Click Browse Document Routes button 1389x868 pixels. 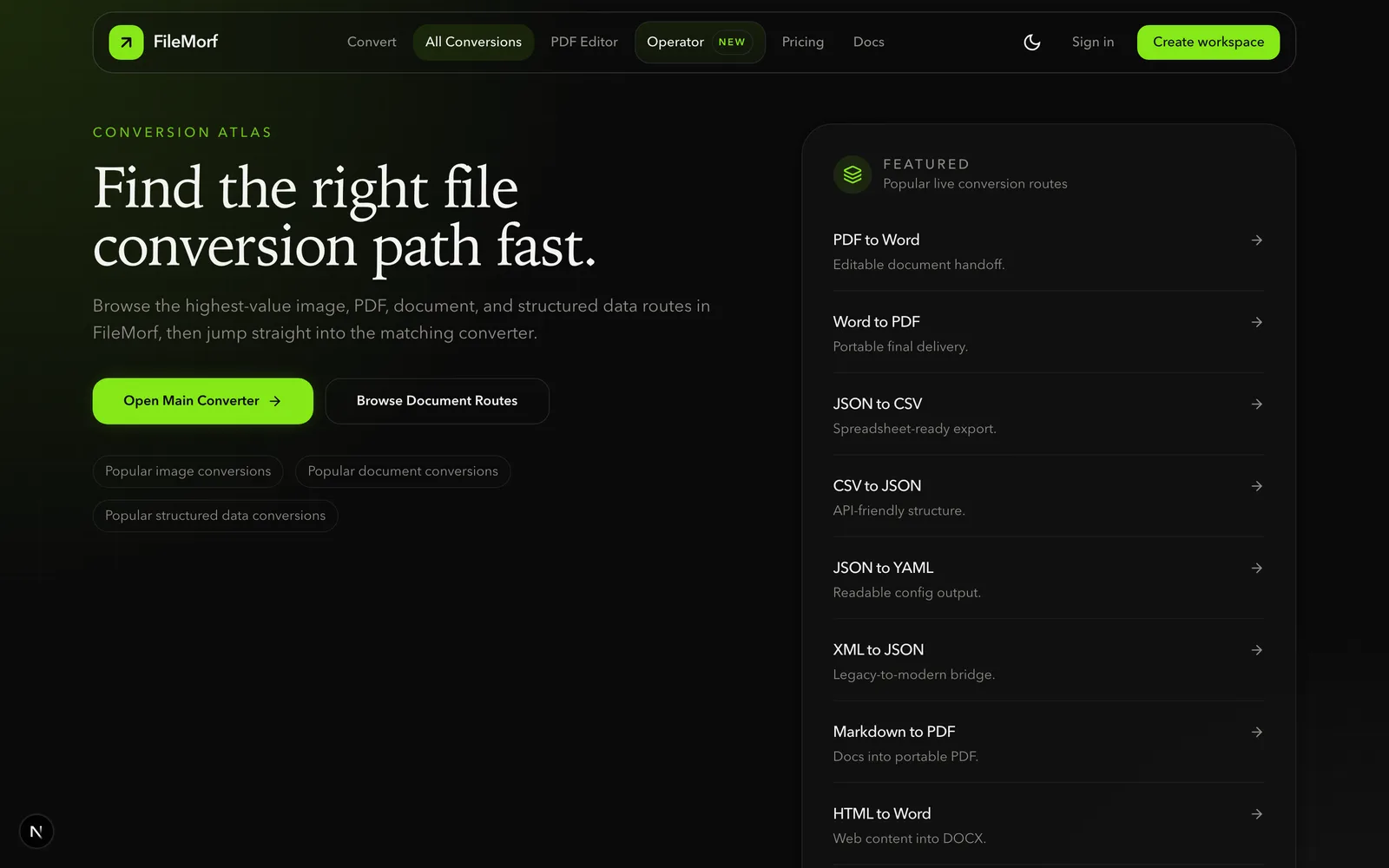[437, 401]
